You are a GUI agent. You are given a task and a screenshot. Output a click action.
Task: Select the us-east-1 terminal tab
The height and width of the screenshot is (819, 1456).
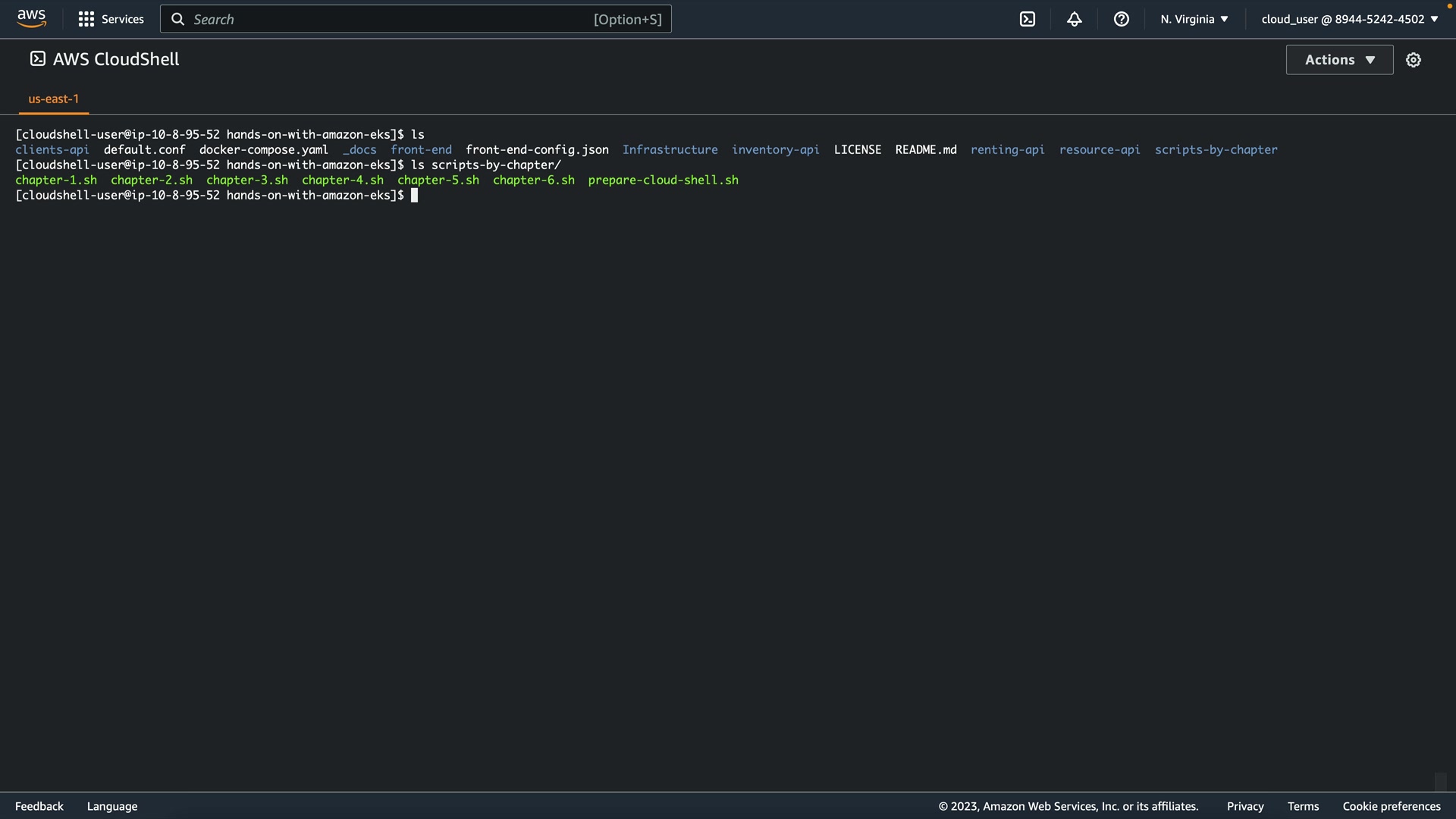[x=53, y=99]
